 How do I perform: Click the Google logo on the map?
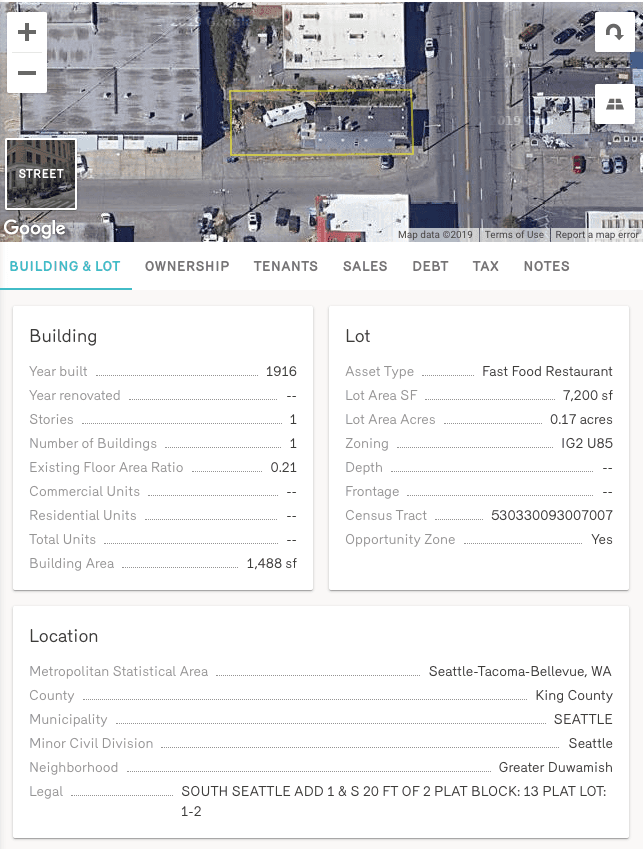pyautogui.click(x=35, y=228)
